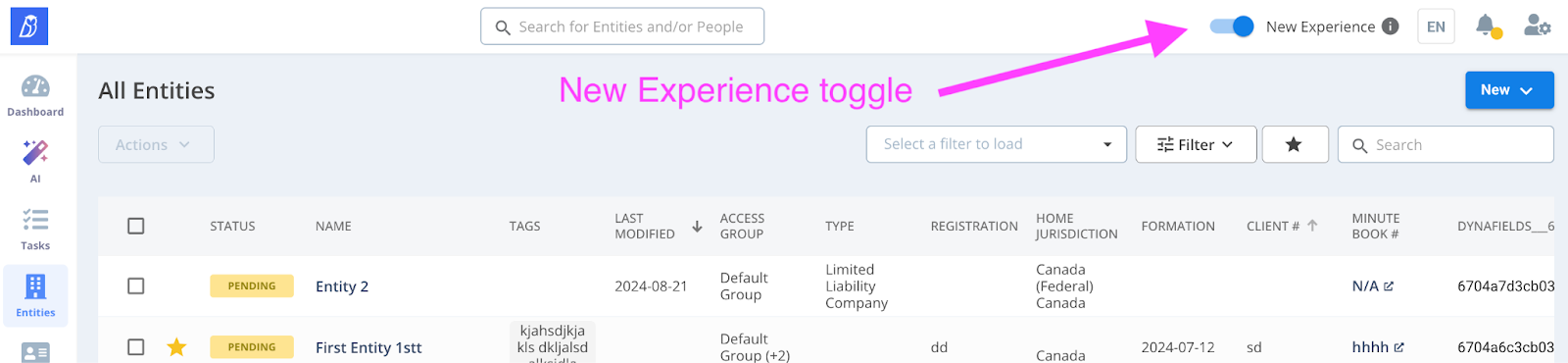Expand the Filter dropdown button

(x=1196, y=144)
